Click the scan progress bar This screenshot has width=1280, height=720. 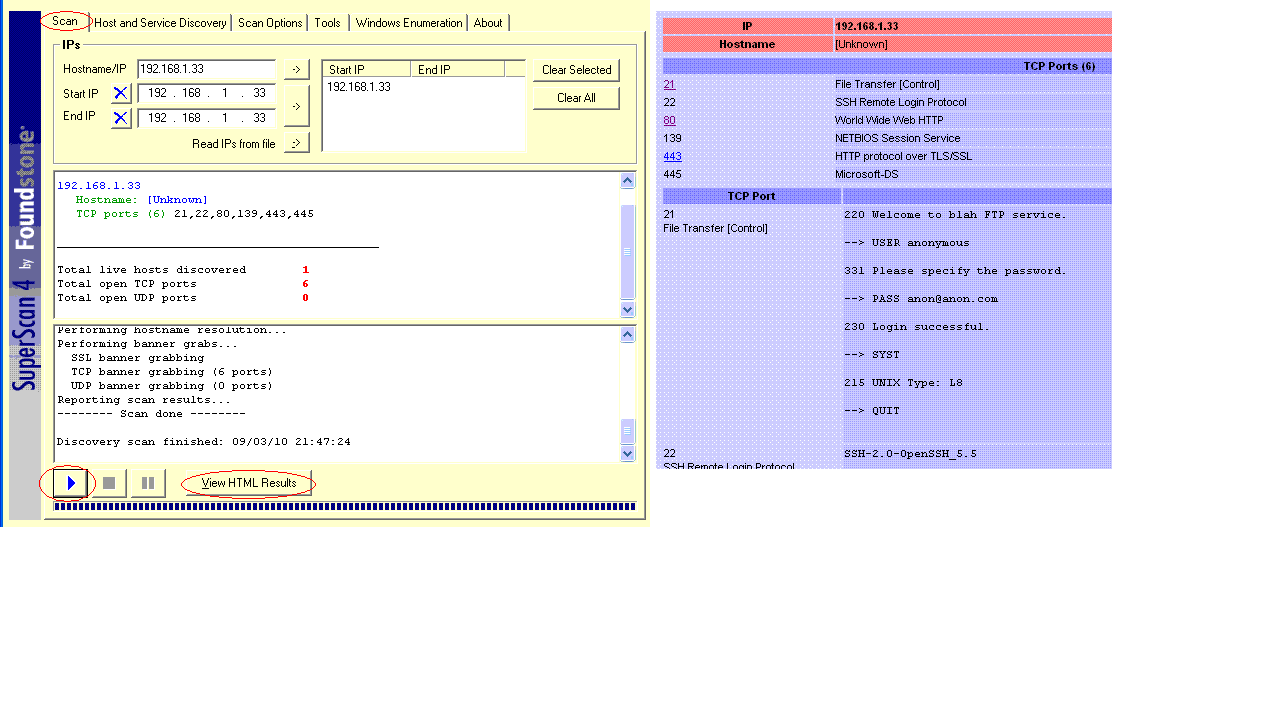click(345, 507)
